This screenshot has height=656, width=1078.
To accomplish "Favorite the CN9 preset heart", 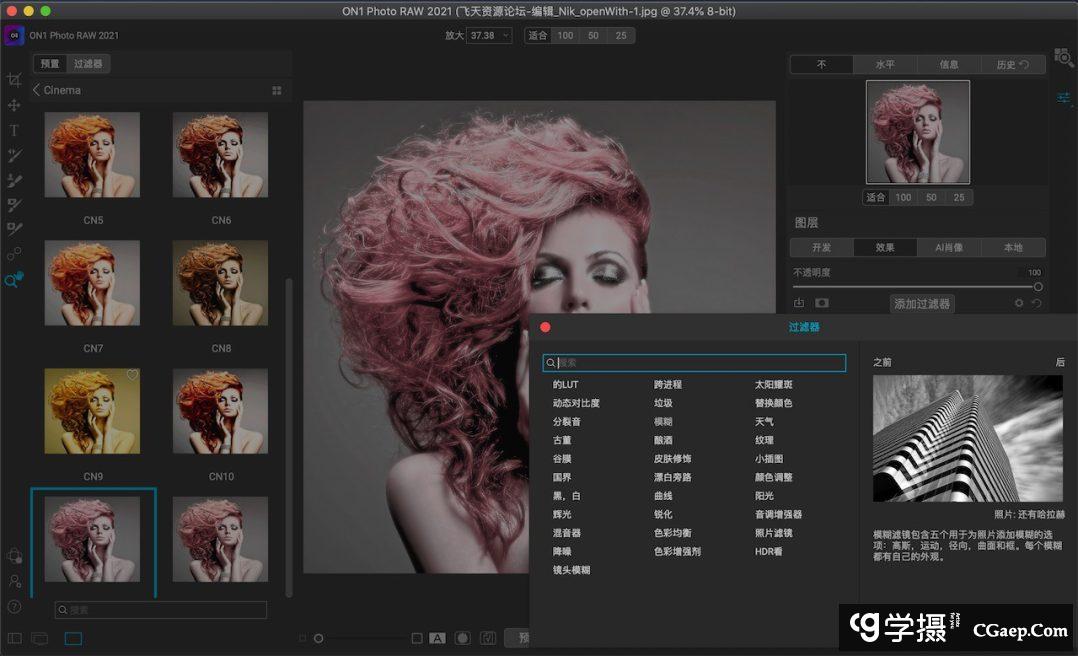I will [132, 375].
